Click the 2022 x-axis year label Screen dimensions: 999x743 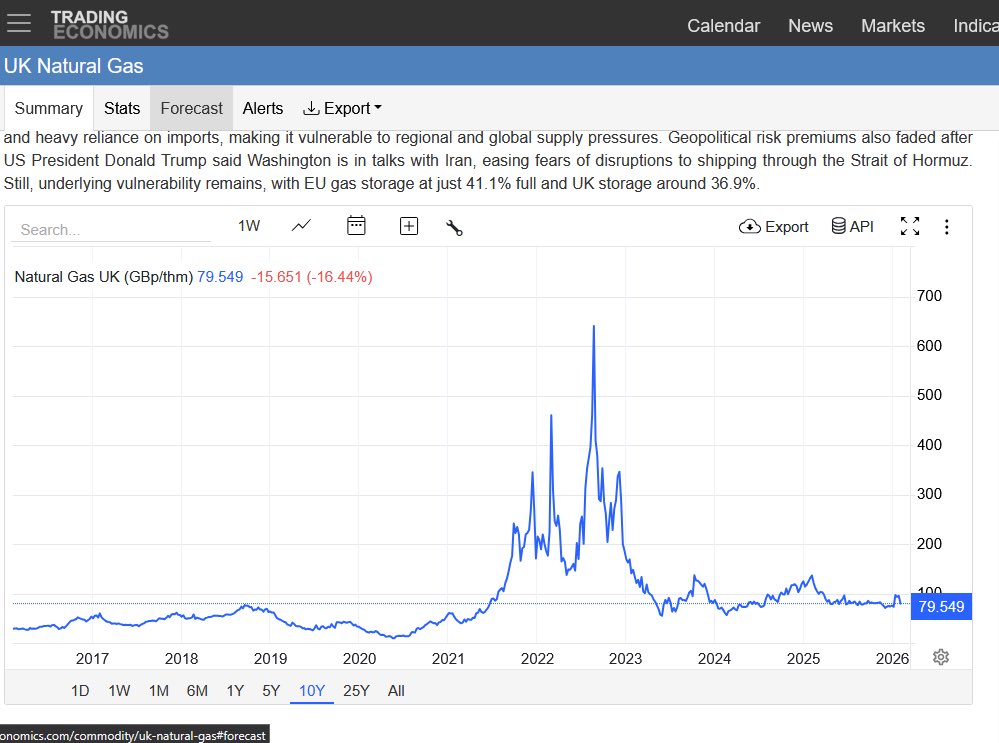point(537,658)
